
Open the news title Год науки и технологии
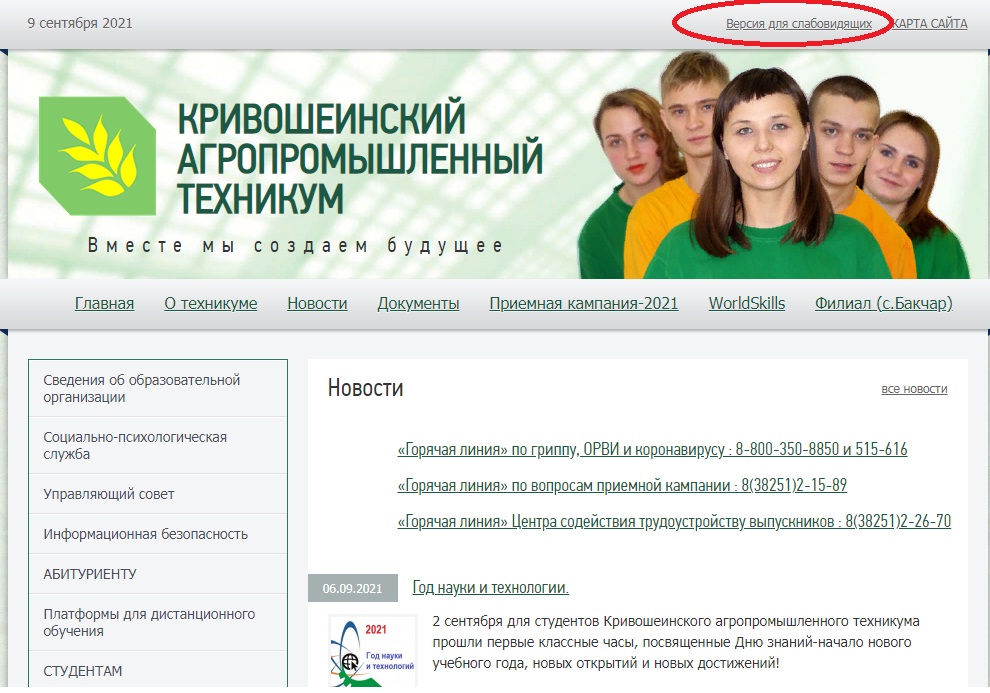point(491,588)
